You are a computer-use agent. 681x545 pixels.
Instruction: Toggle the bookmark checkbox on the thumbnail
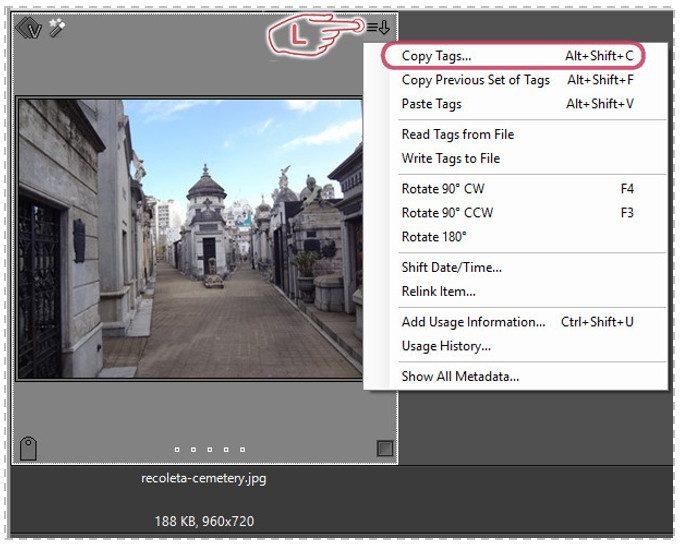pos(385,449)
